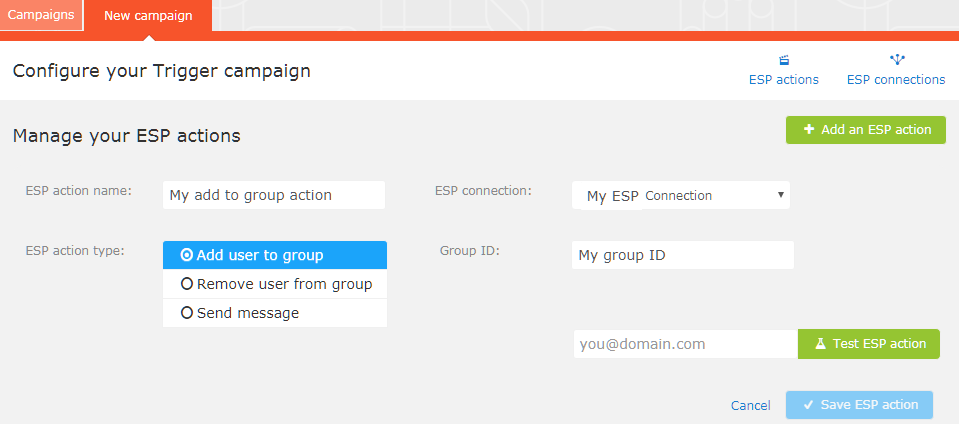The image size is (959, 424).
Task: Focus the ESP action name field
Action: click(273, 196)
